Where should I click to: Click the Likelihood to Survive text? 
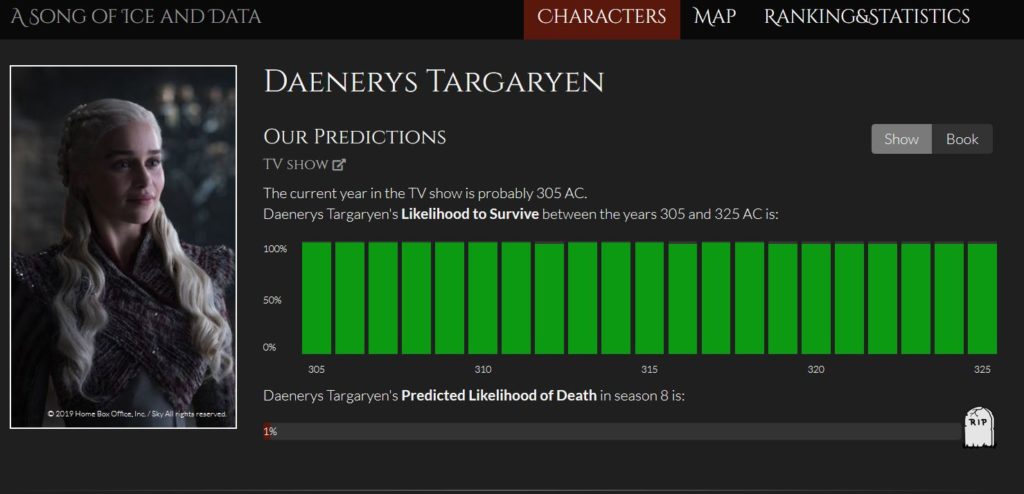pyautogui.click(x=470, y=214)
